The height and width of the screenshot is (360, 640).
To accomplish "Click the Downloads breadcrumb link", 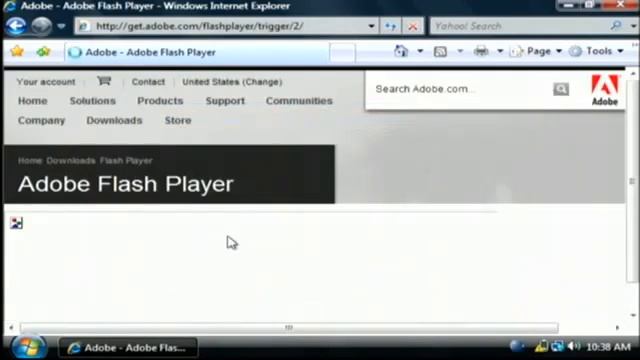I will coord(71,161).
